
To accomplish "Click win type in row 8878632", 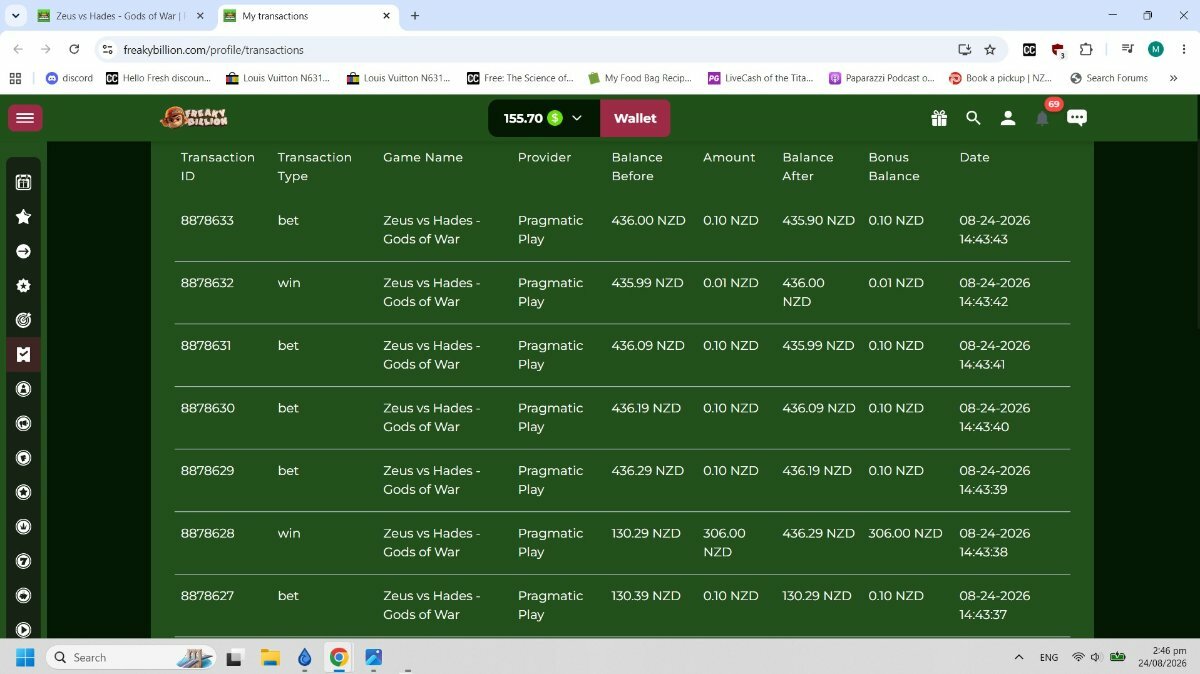I will click(289, 283).
